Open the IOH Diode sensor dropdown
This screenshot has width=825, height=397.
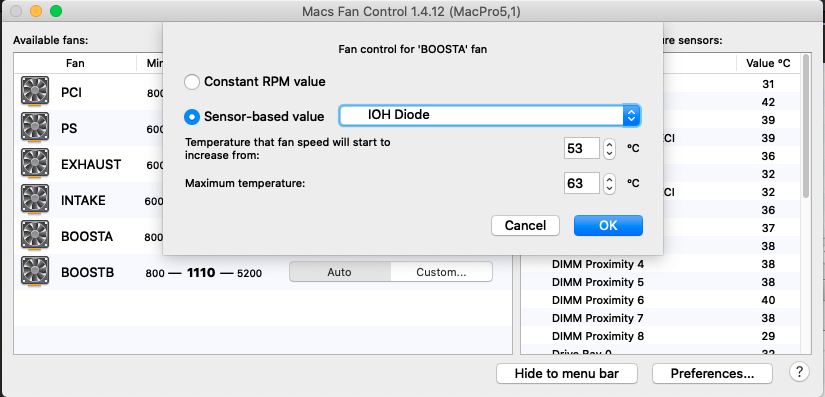pos(490,115)
